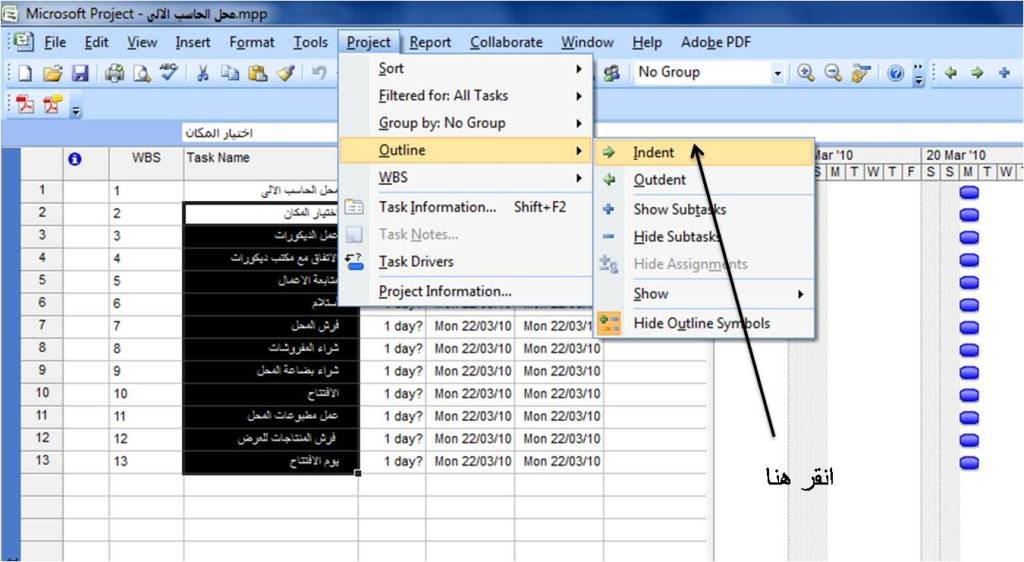
Task: Click the green Indent right-arrow toolbar icon
Action: click(977, 73)
